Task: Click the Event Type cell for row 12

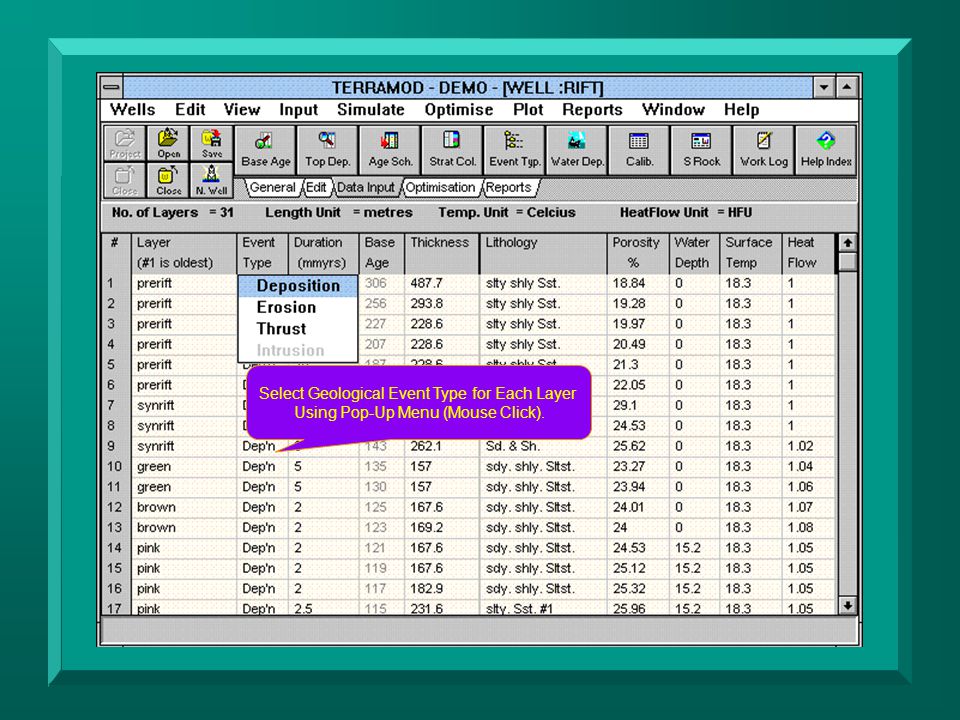Action: click(262, 507)
